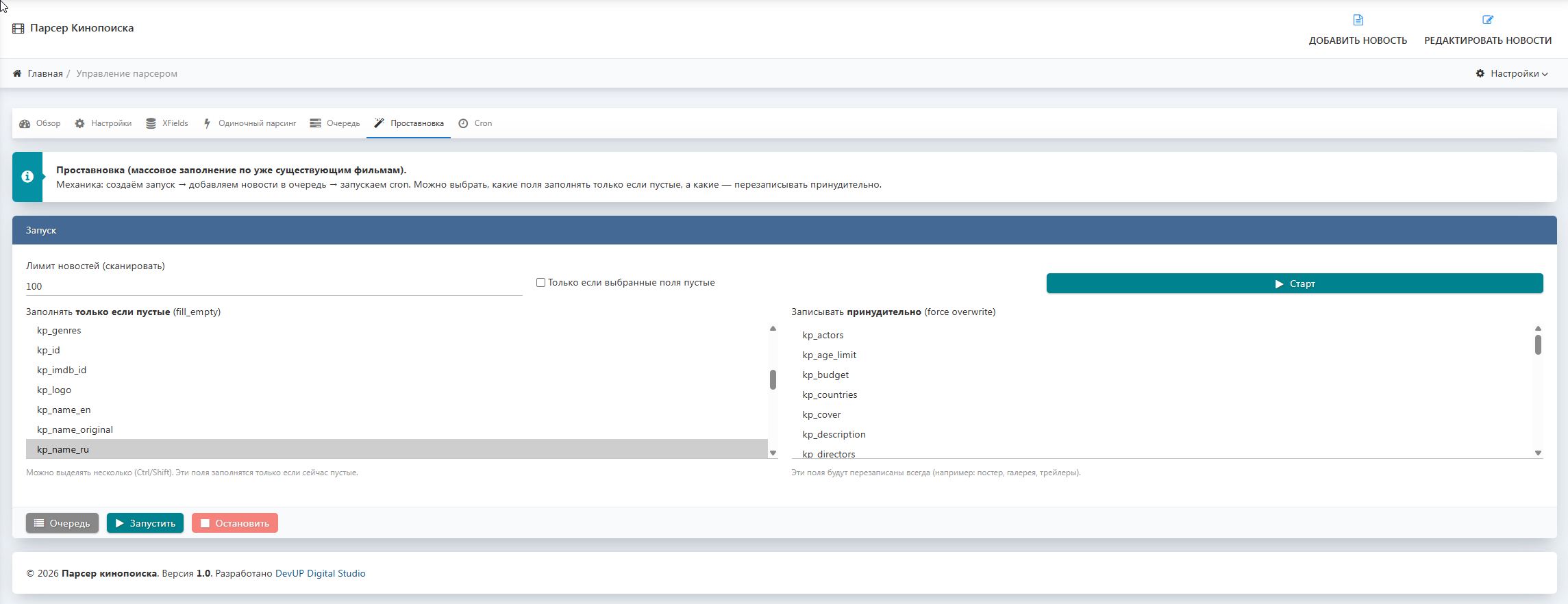Click the lightning icon for Одиночный парсинг
This screenshot has width=1568, height=604.
point(206,124)
